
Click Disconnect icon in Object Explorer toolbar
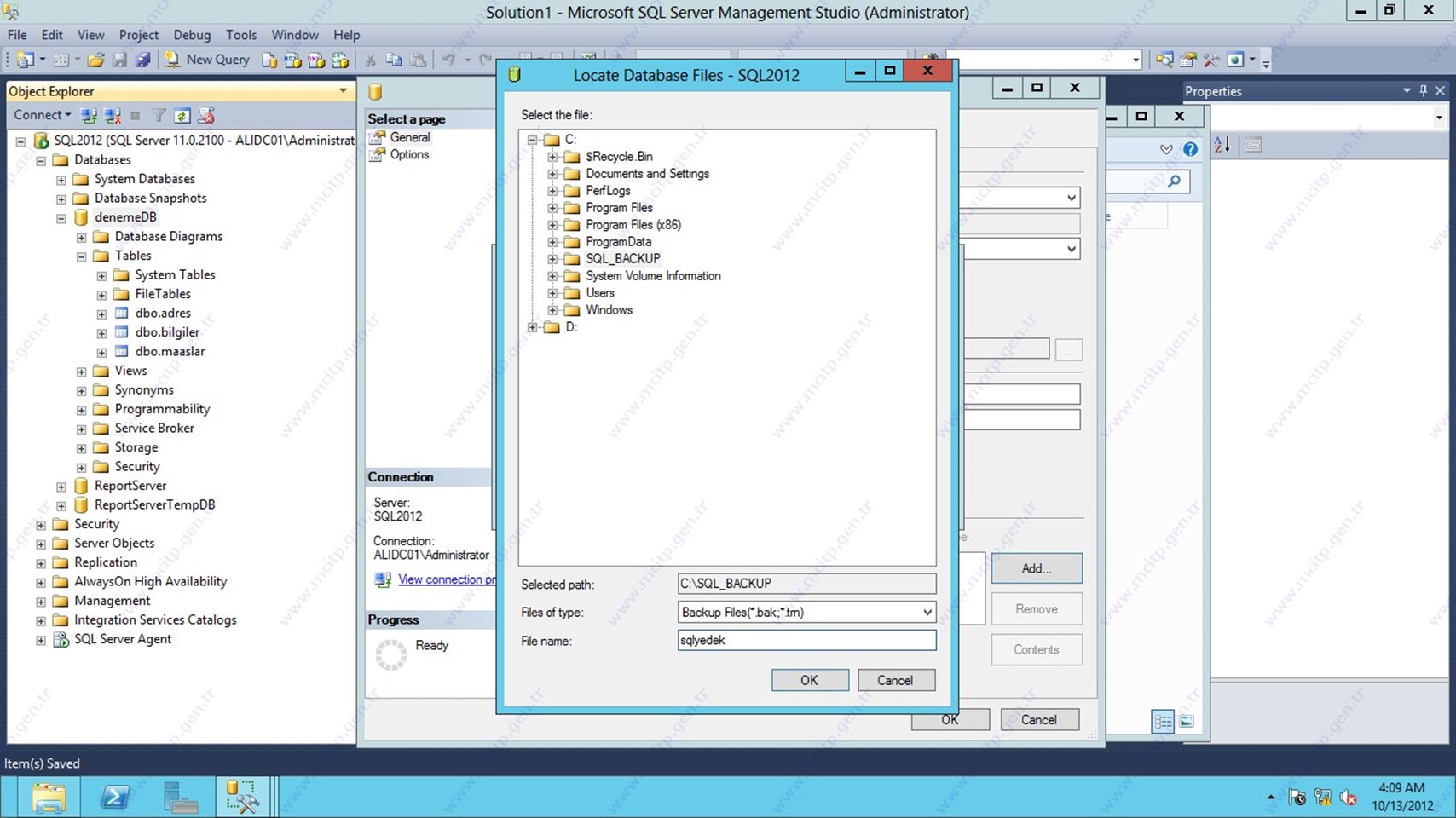112,115
